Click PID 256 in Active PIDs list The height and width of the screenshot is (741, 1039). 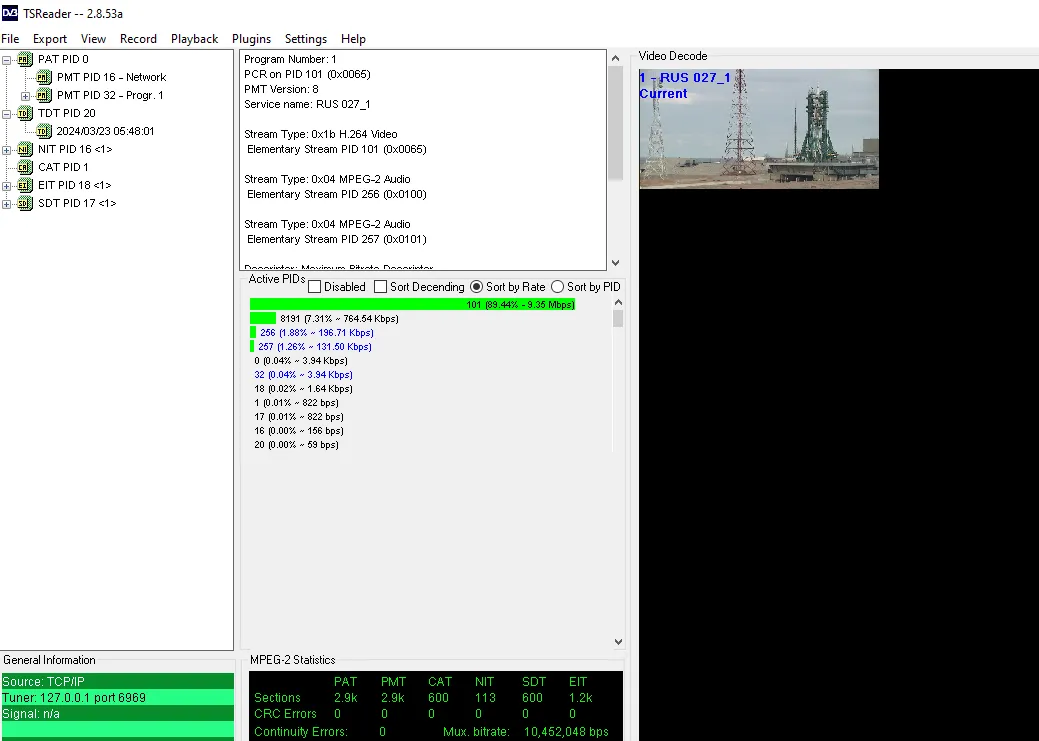coord(316,333)
